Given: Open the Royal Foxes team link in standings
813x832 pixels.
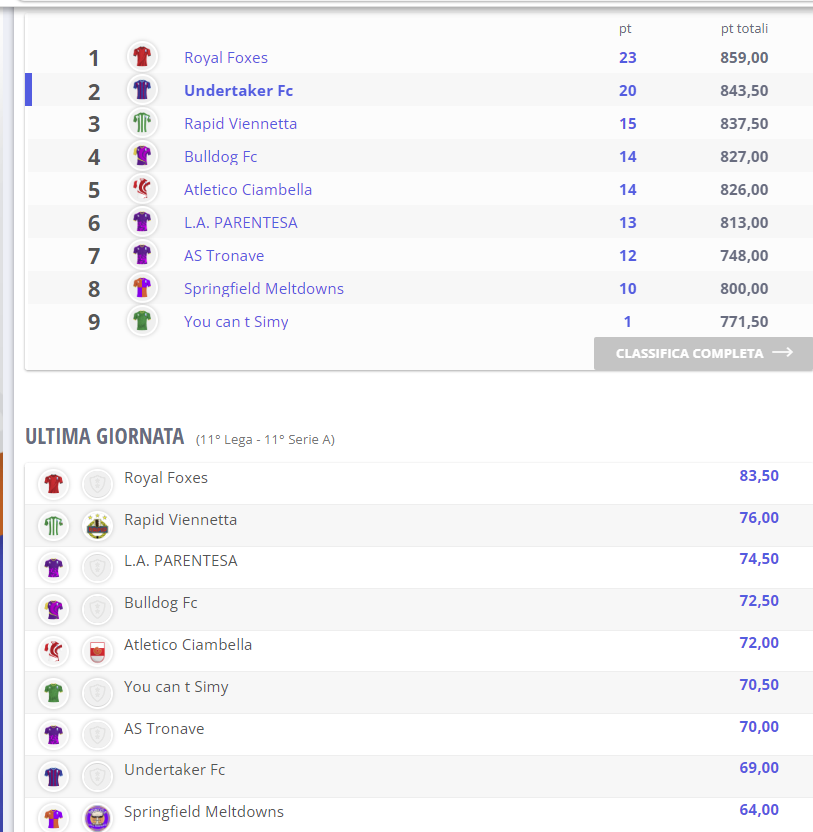Looking at the screenshot, I should 226,57.
